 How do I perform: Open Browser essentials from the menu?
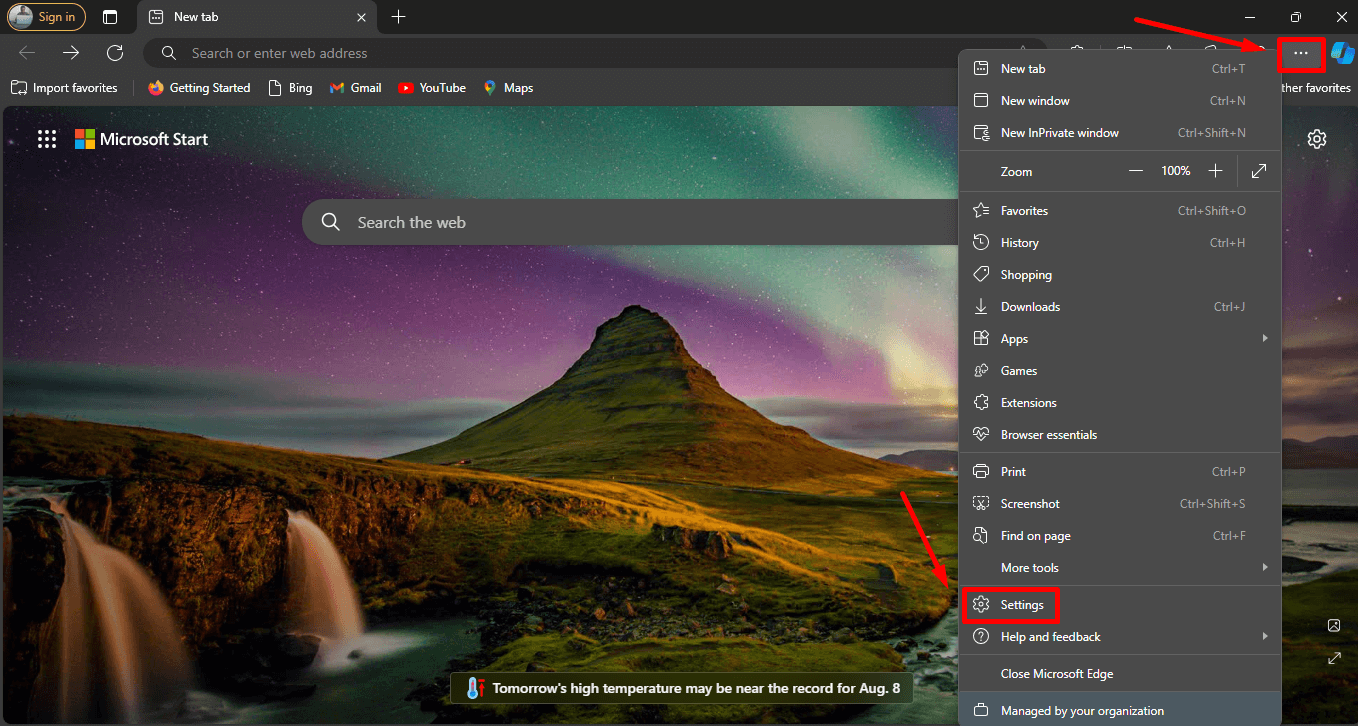[x=1120, y=435]
